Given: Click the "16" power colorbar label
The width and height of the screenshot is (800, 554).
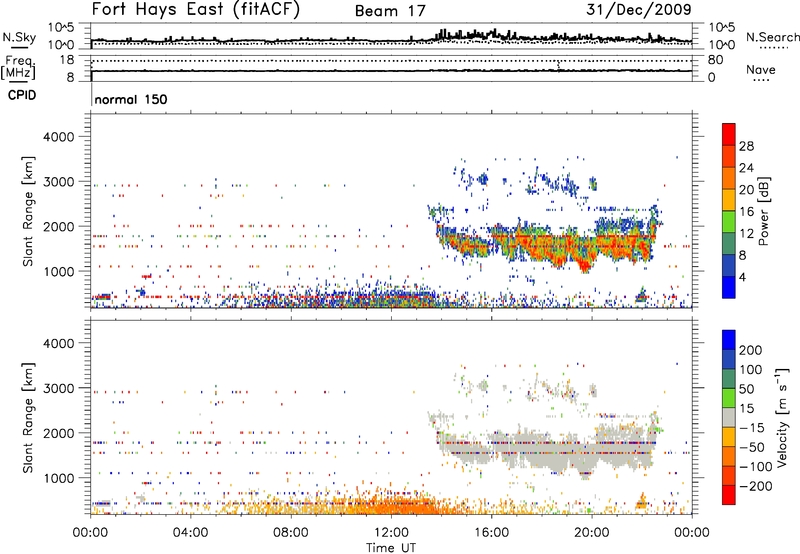Looking at the screenshot, I should 746,212.
